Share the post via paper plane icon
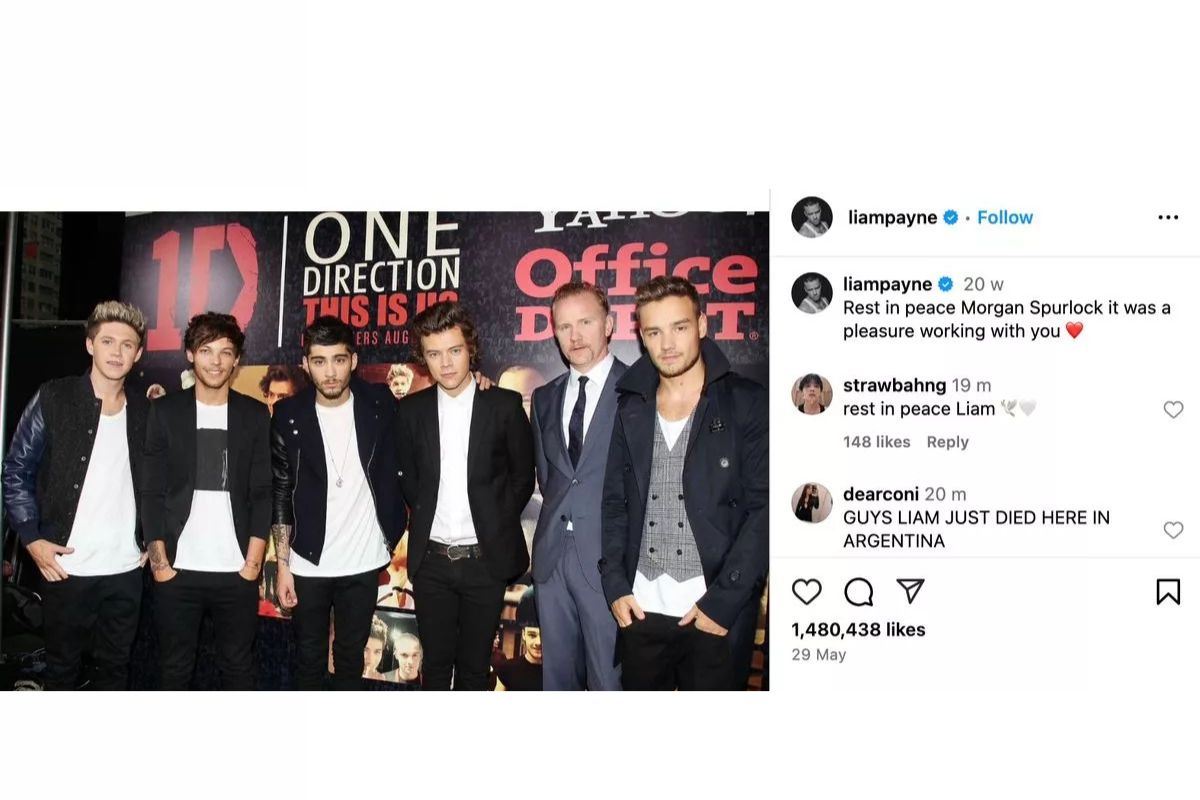Image resolution: width=1200 pixels, height=800 pixels. [910, 592]
